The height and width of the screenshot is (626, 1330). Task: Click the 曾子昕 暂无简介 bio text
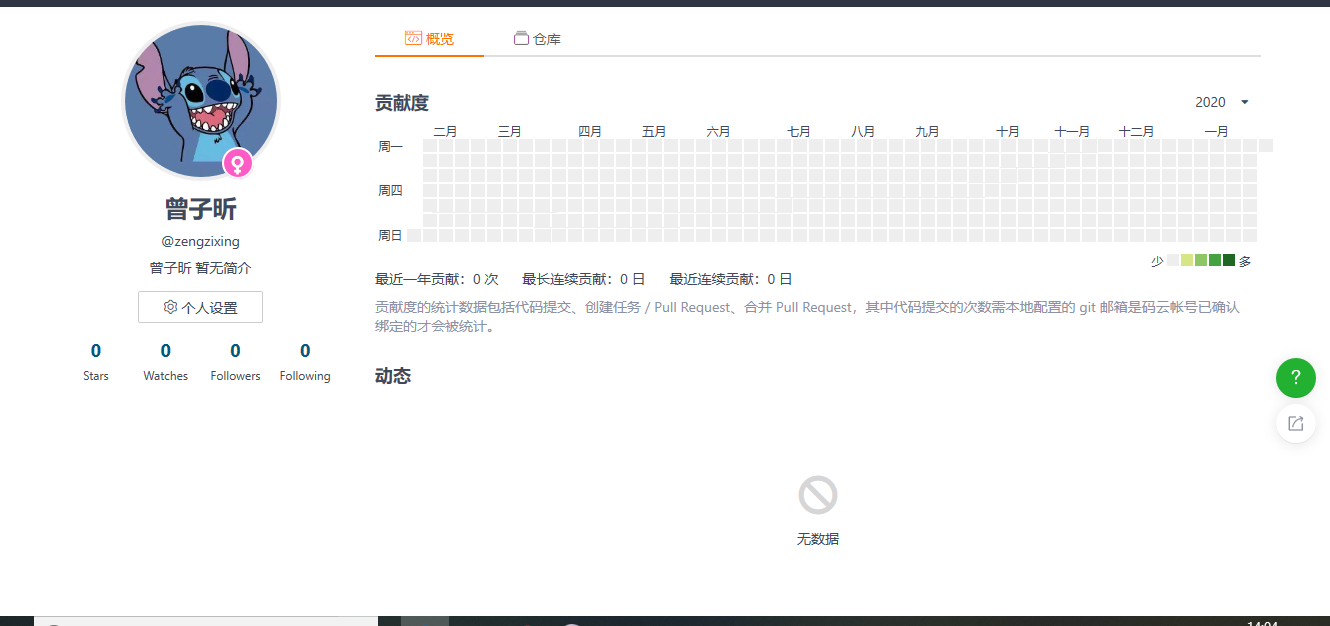200,269
